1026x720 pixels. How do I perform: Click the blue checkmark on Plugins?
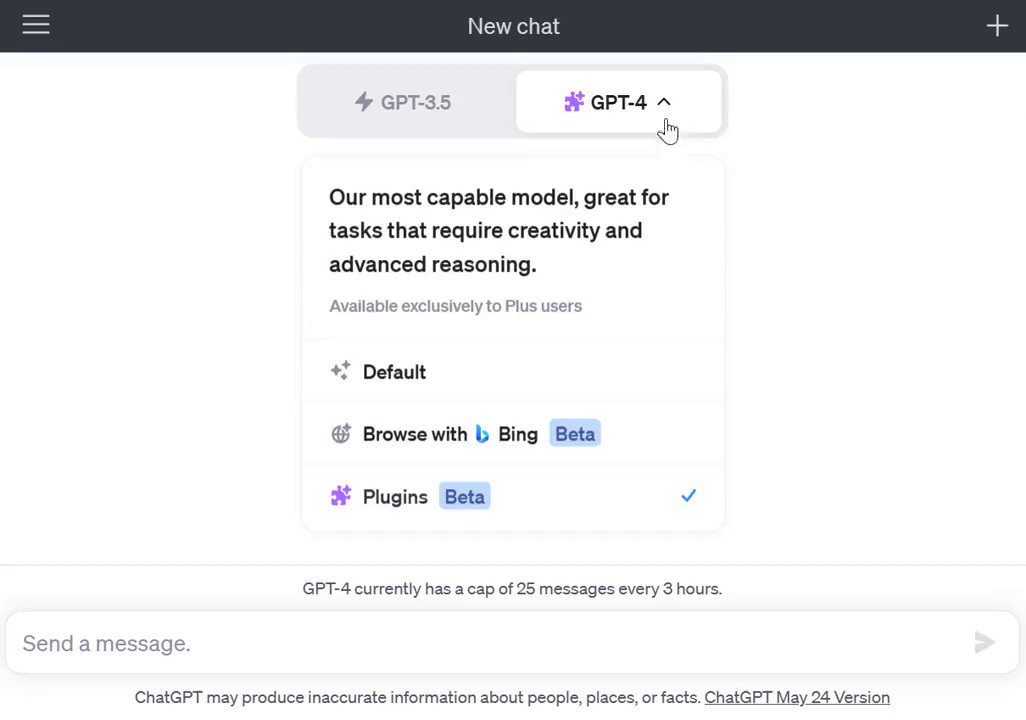pos(688,495)
